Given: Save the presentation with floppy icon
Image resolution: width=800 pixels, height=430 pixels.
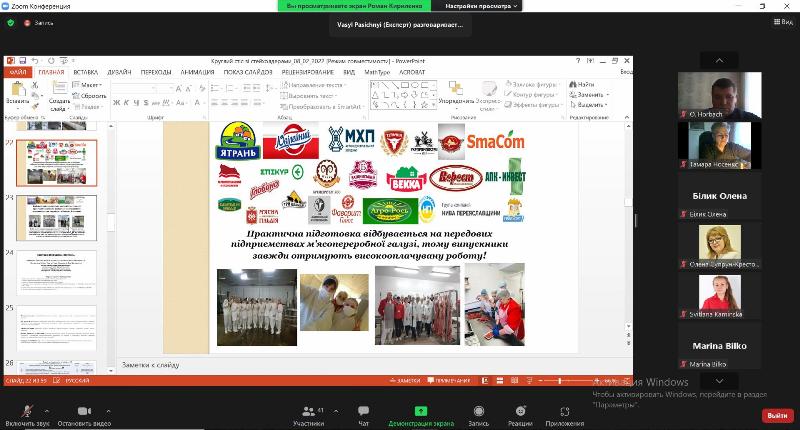Looking at the screenshot, I should (x=22, y=61).
